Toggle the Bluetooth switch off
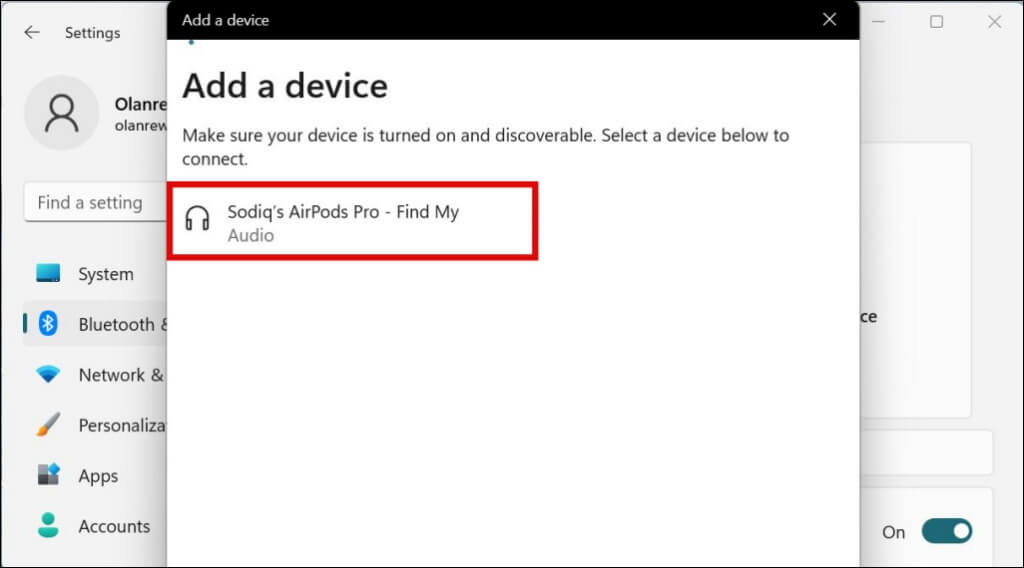This screenshot has height=568, width=1024. (946, 531)
